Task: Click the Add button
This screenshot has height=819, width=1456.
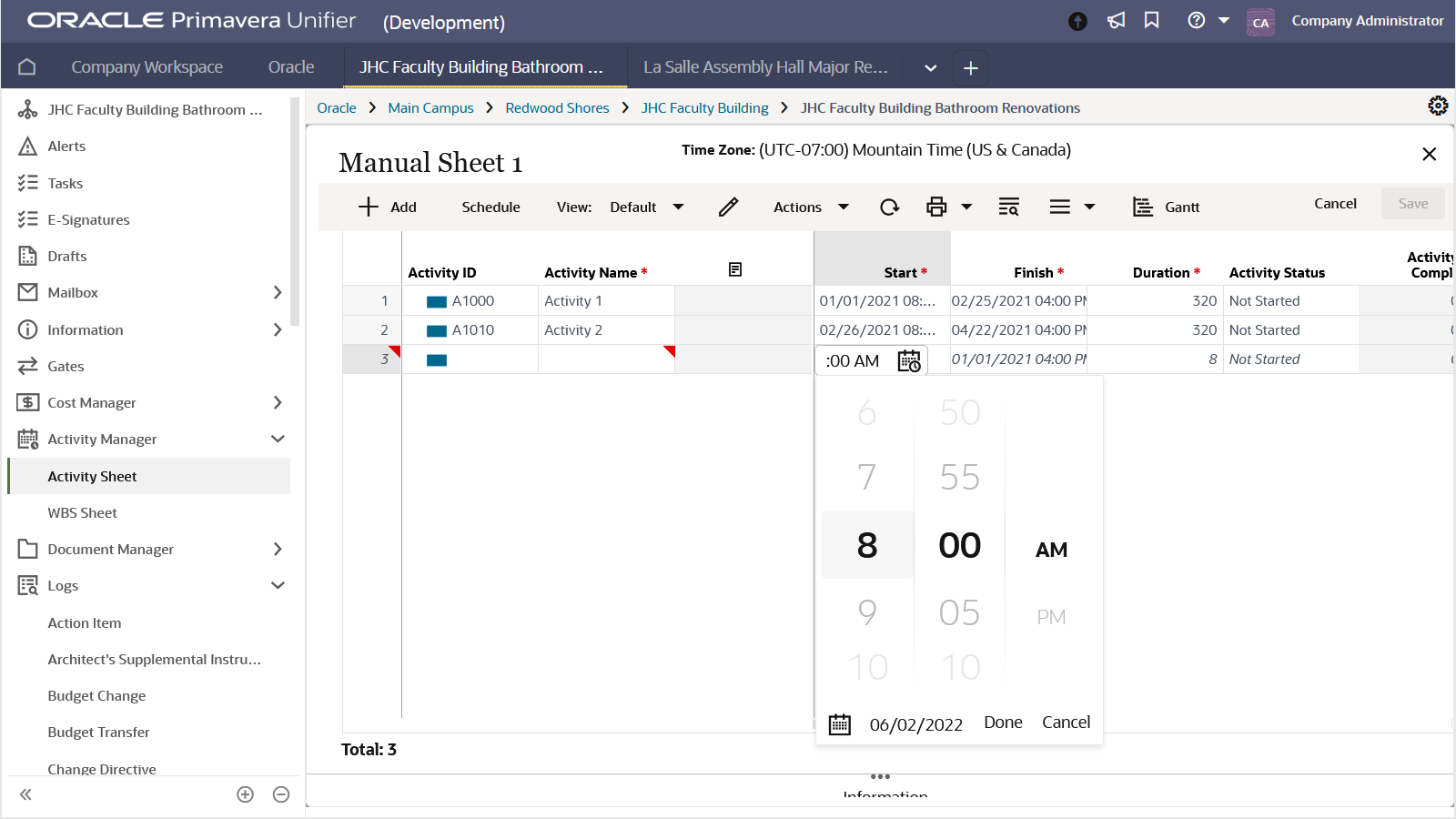Action: pos(387,207)
